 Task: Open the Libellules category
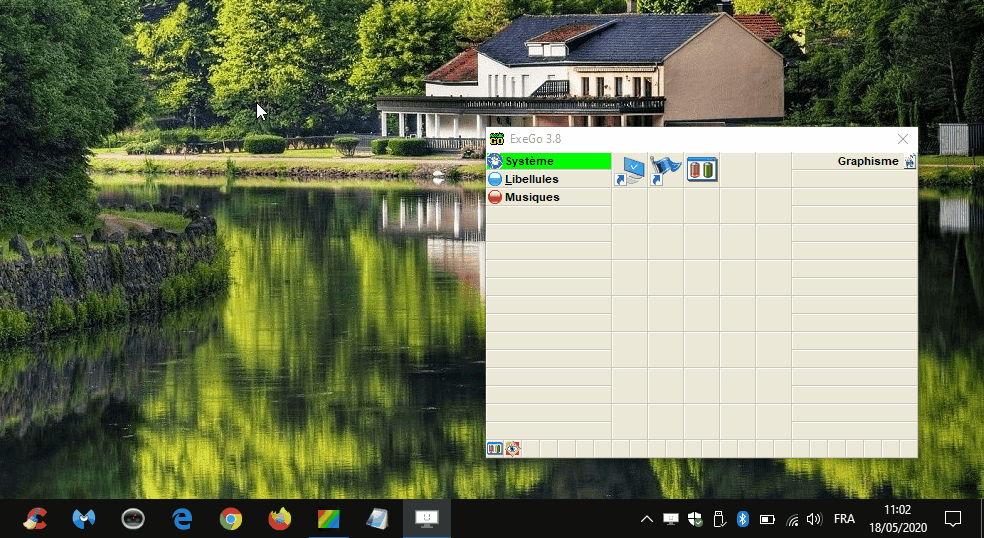coord(548,179)
